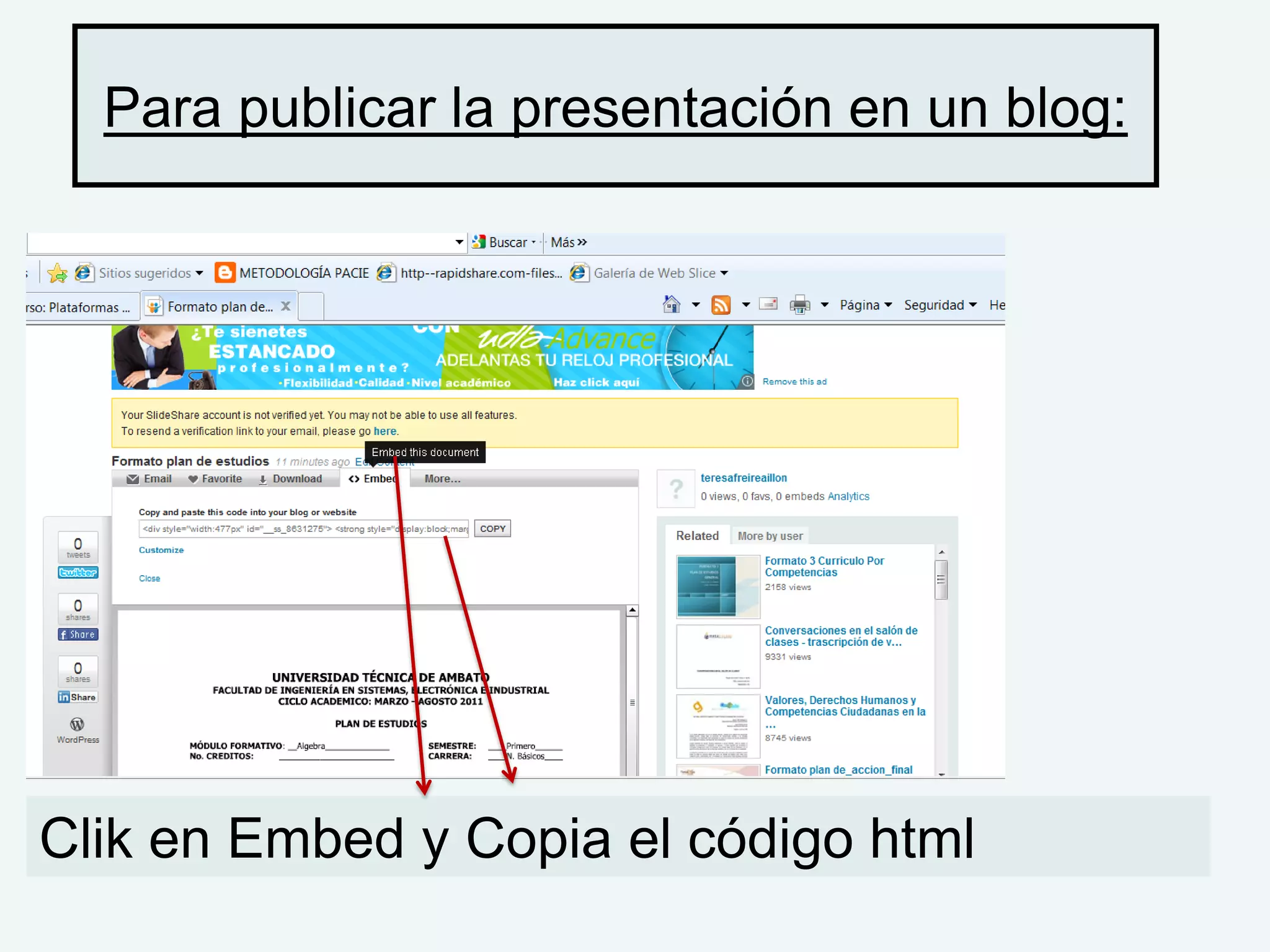Click the Close link in embed panel
1270x952 pixels.
point(149,578)
